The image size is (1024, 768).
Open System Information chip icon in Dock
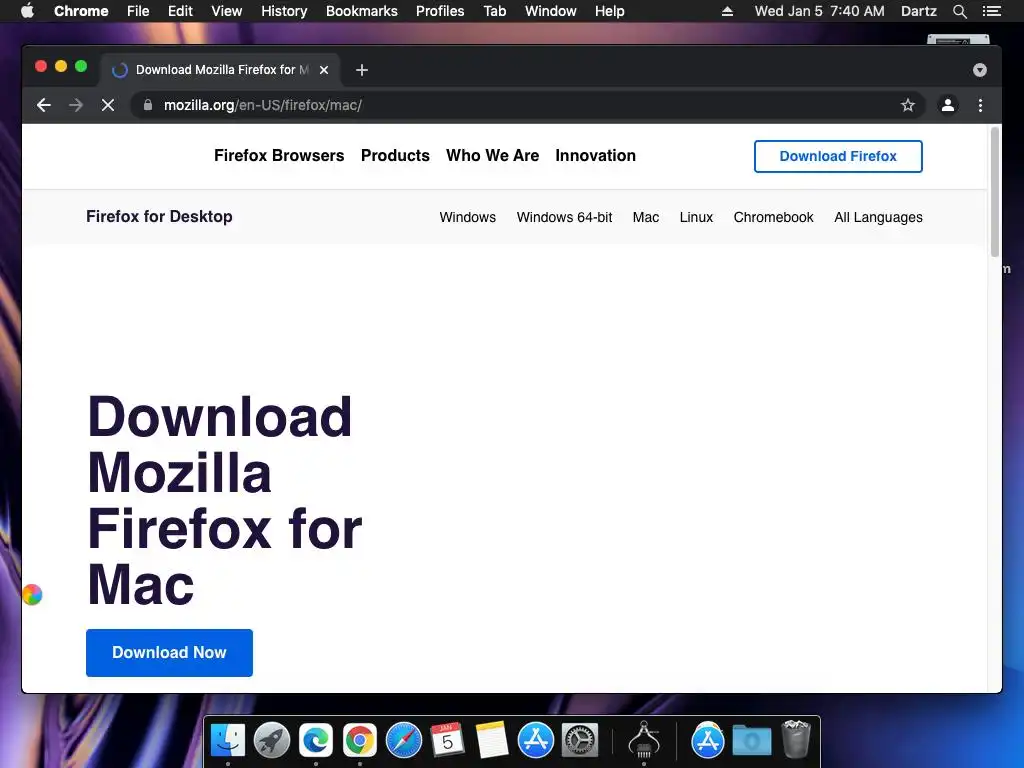(x=644, y=741)
